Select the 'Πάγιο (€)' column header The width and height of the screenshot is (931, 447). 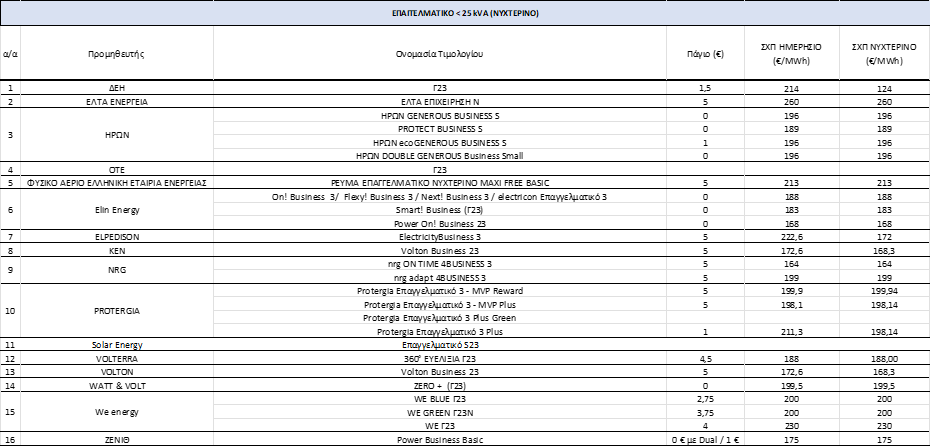point(705,53)
